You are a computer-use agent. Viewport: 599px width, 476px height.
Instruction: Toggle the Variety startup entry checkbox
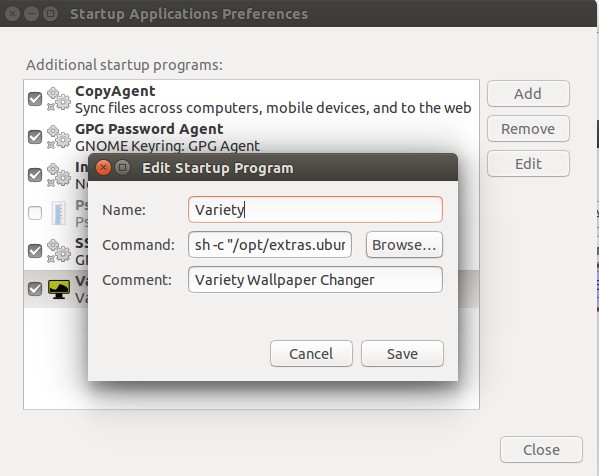(x=35, y=289)
